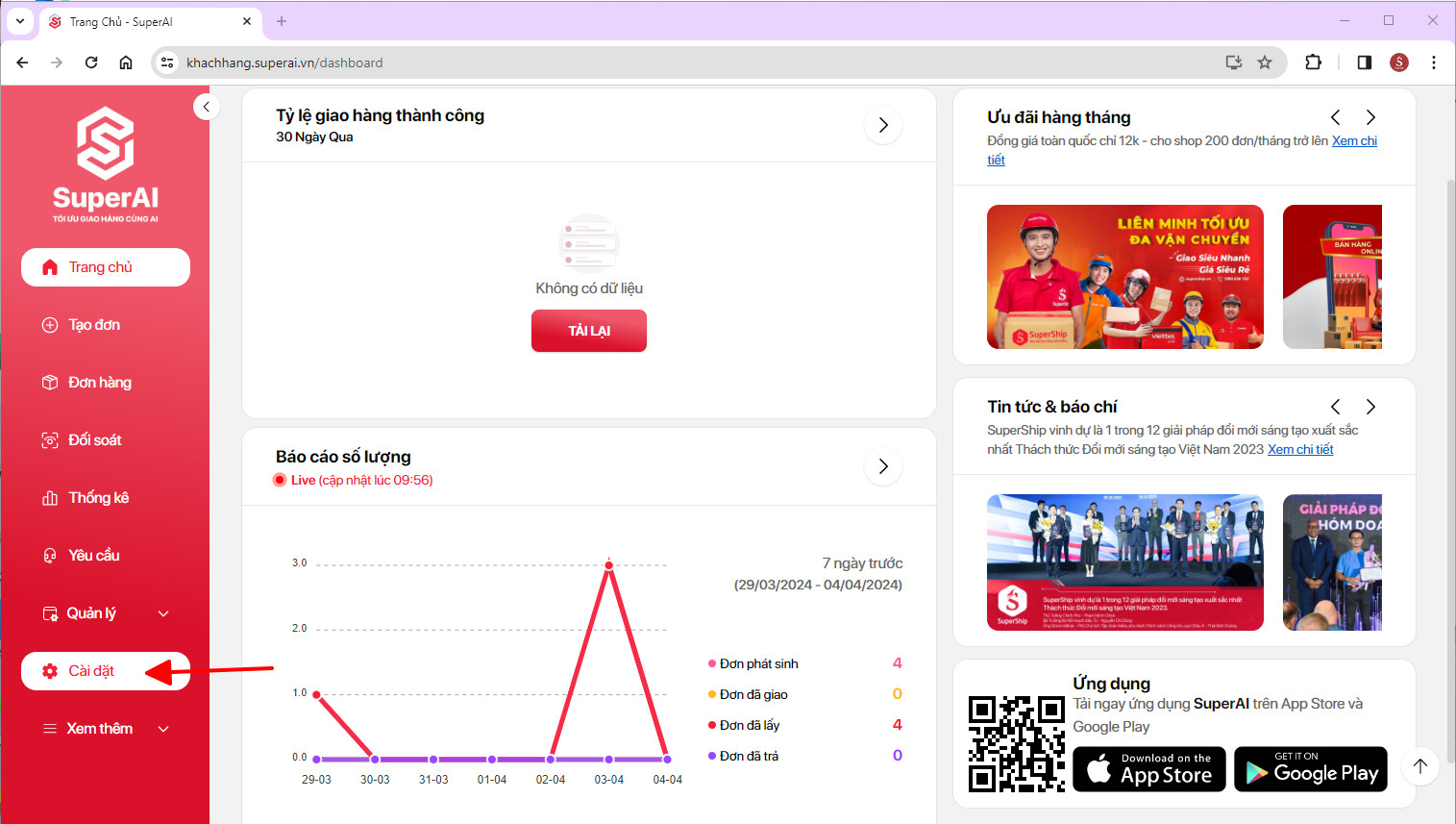
Task: Expand the Xem thêm submenu chevron
Action: point(163,729)
